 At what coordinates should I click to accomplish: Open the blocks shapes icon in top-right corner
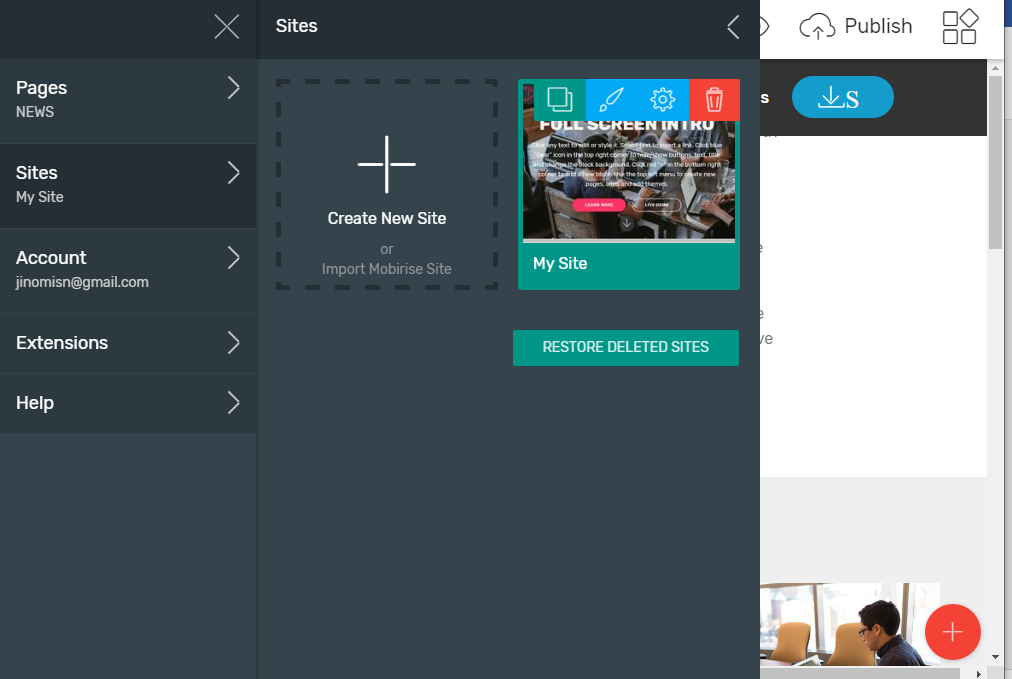click(x=960, y=27)
